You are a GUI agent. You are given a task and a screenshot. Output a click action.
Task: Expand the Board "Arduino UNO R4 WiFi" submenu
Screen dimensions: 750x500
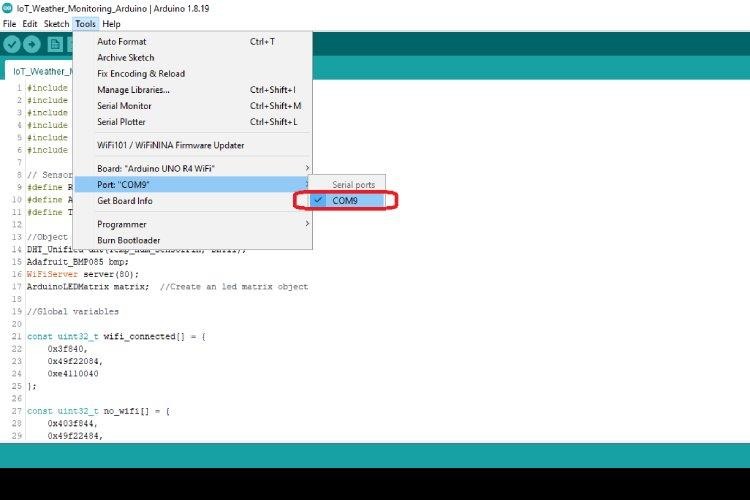pyautogui.click(x=193, y=168)
